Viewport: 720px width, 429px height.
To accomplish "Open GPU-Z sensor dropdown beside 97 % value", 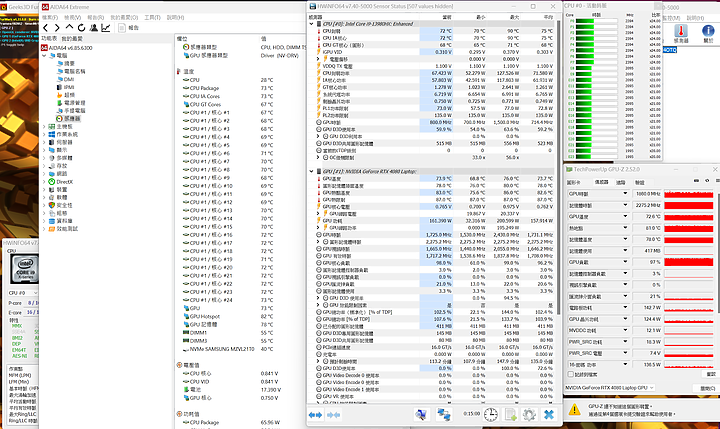I will pos(625,262).
